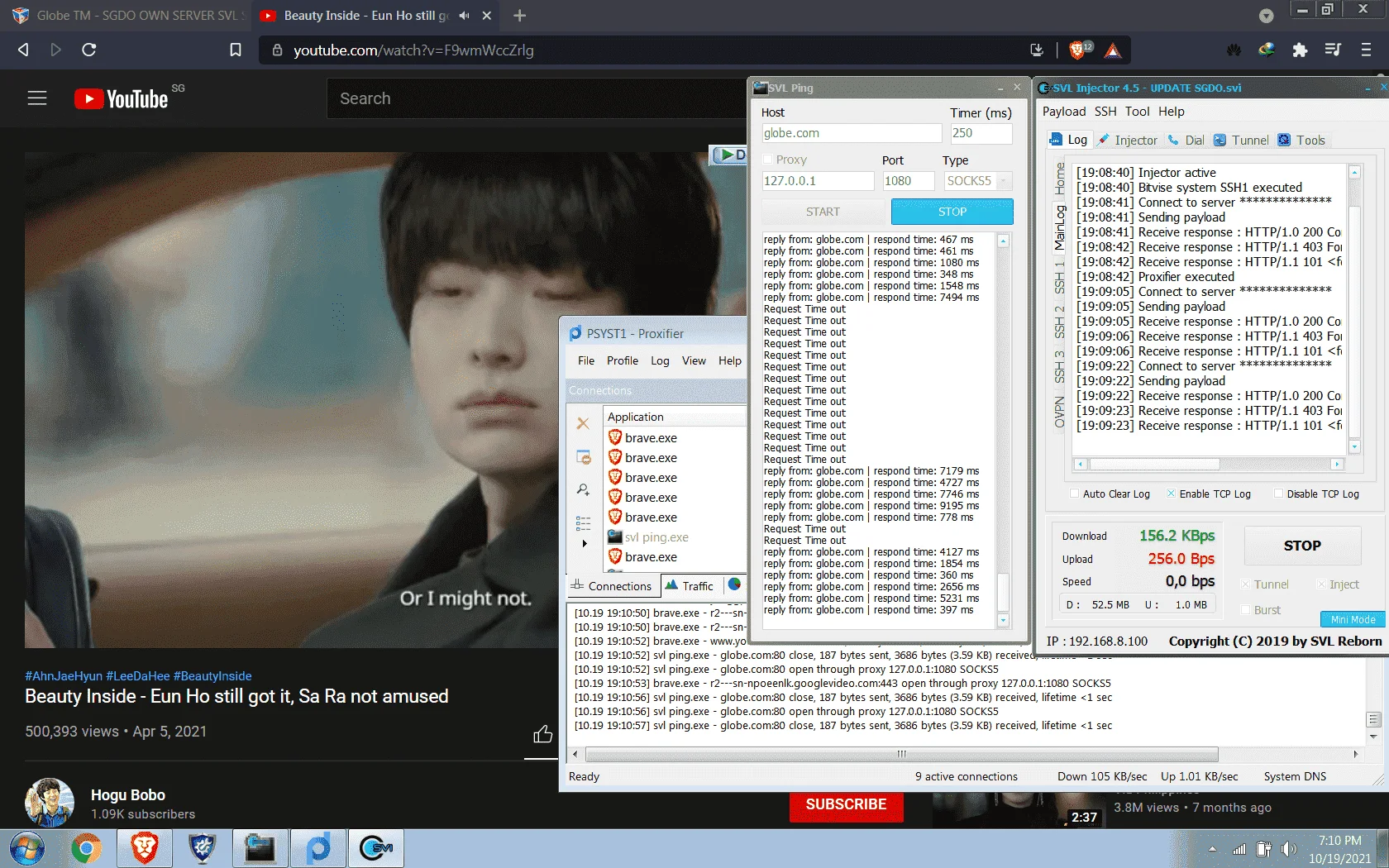Click the volume speaker tray icon
Screen dimensions: 1389x868
click(x=1288, y=849)
